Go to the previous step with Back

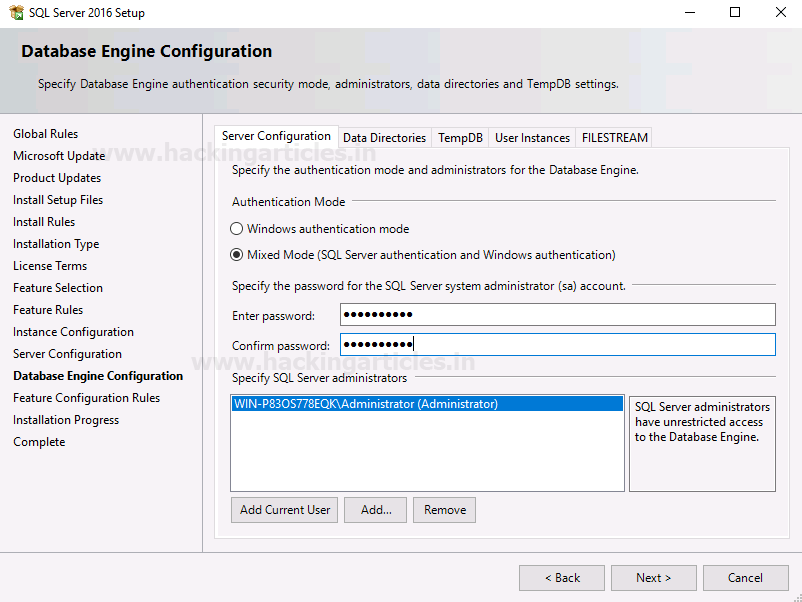(562, 578)
